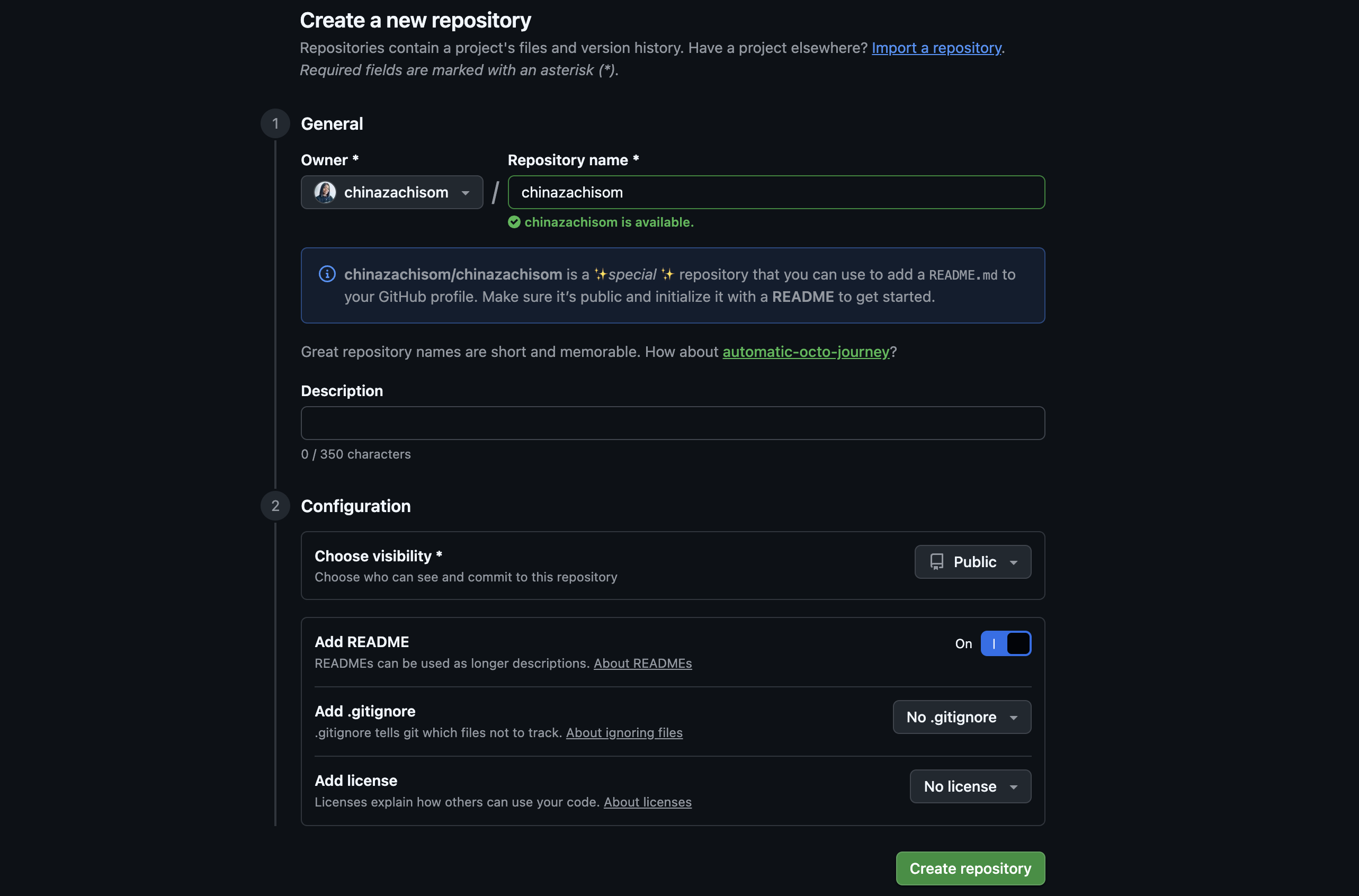Click the step 2 Configuration circle marker
The image size is (1359, 896).
[275, 506]
